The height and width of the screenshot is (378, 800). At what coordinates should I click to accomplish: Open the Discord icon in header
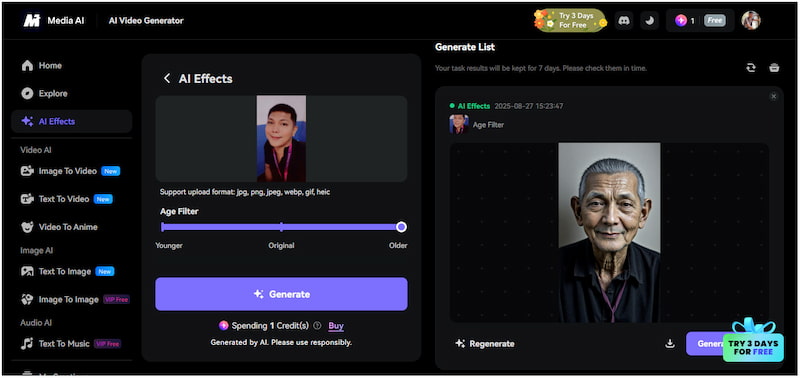[x=623, y=21]
